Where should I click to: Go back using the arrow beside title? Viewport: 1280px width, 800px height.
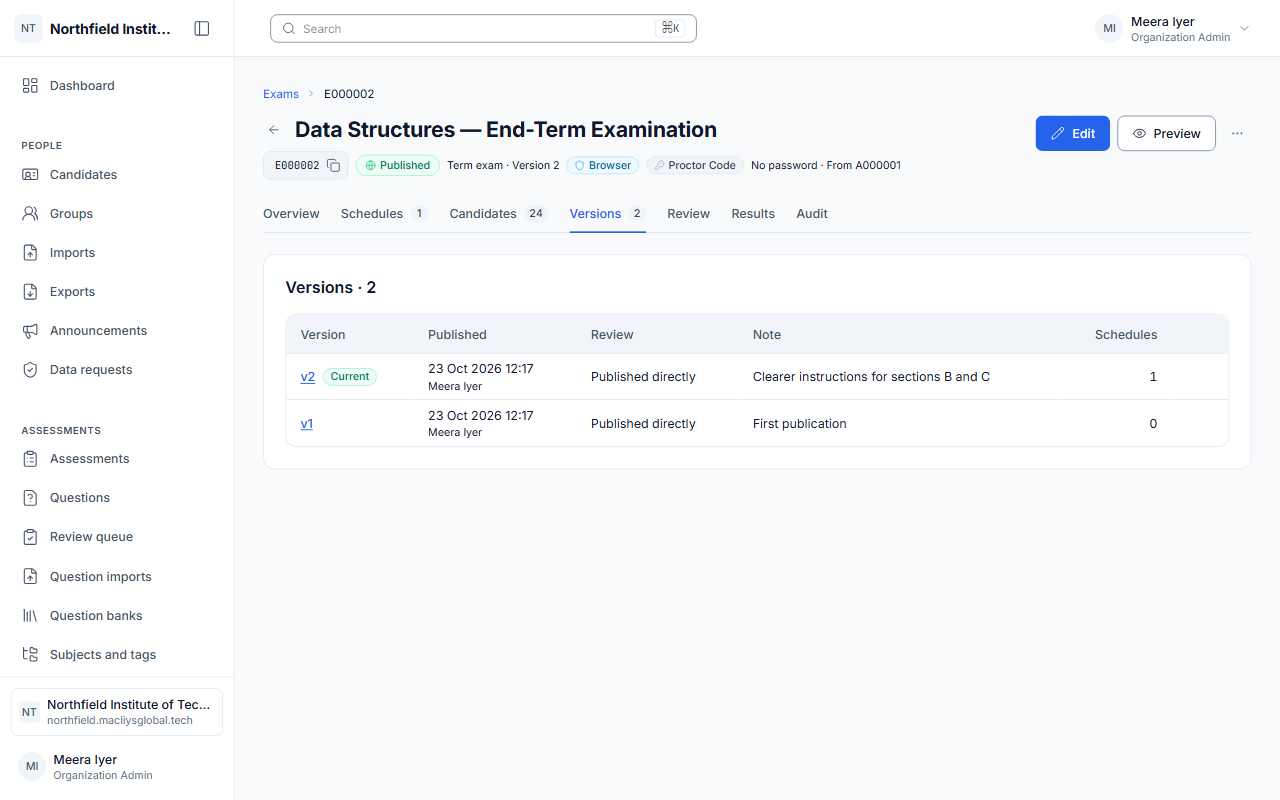273,130
